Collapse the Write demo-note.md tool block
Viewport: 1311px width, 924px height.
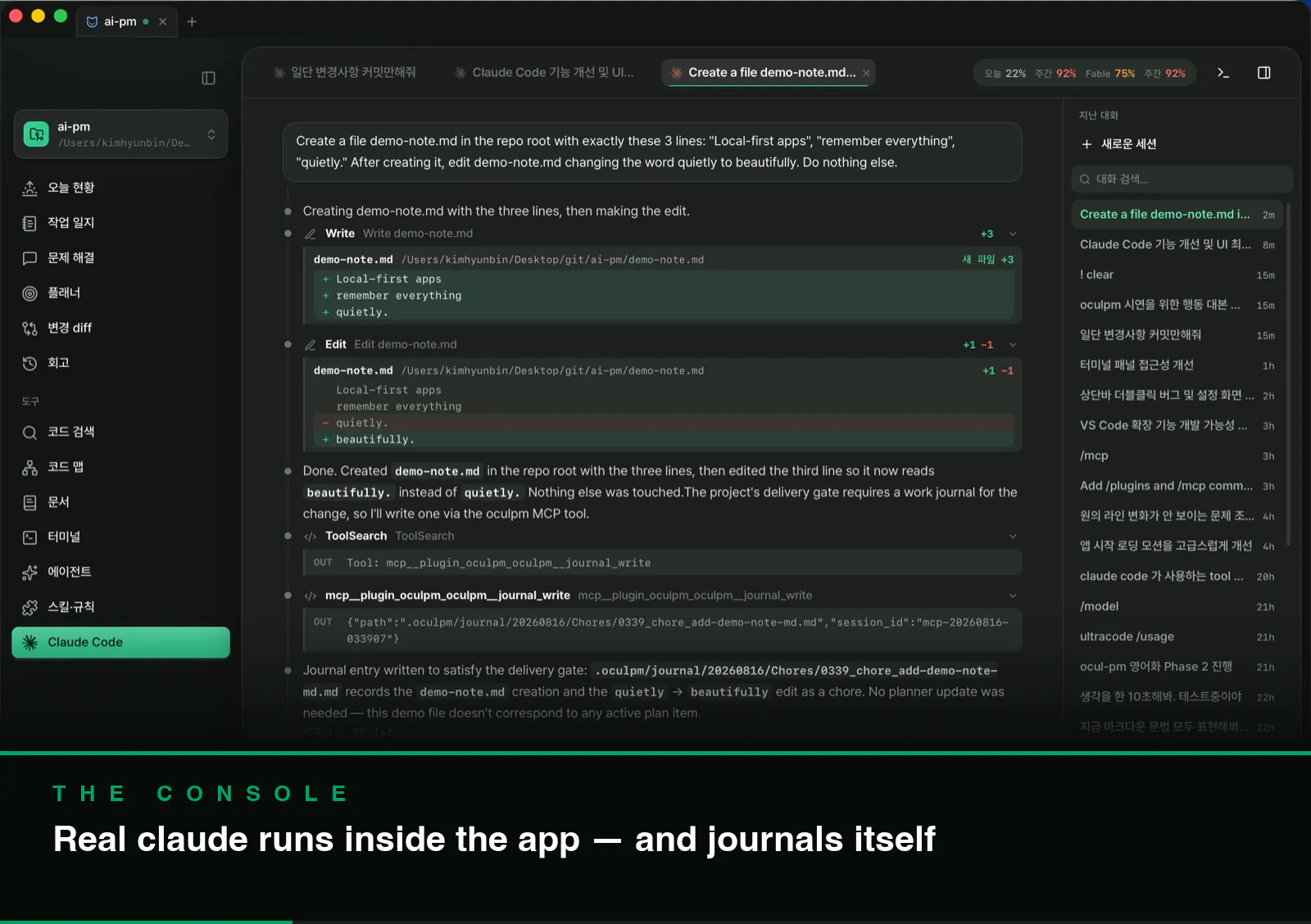1013,233
